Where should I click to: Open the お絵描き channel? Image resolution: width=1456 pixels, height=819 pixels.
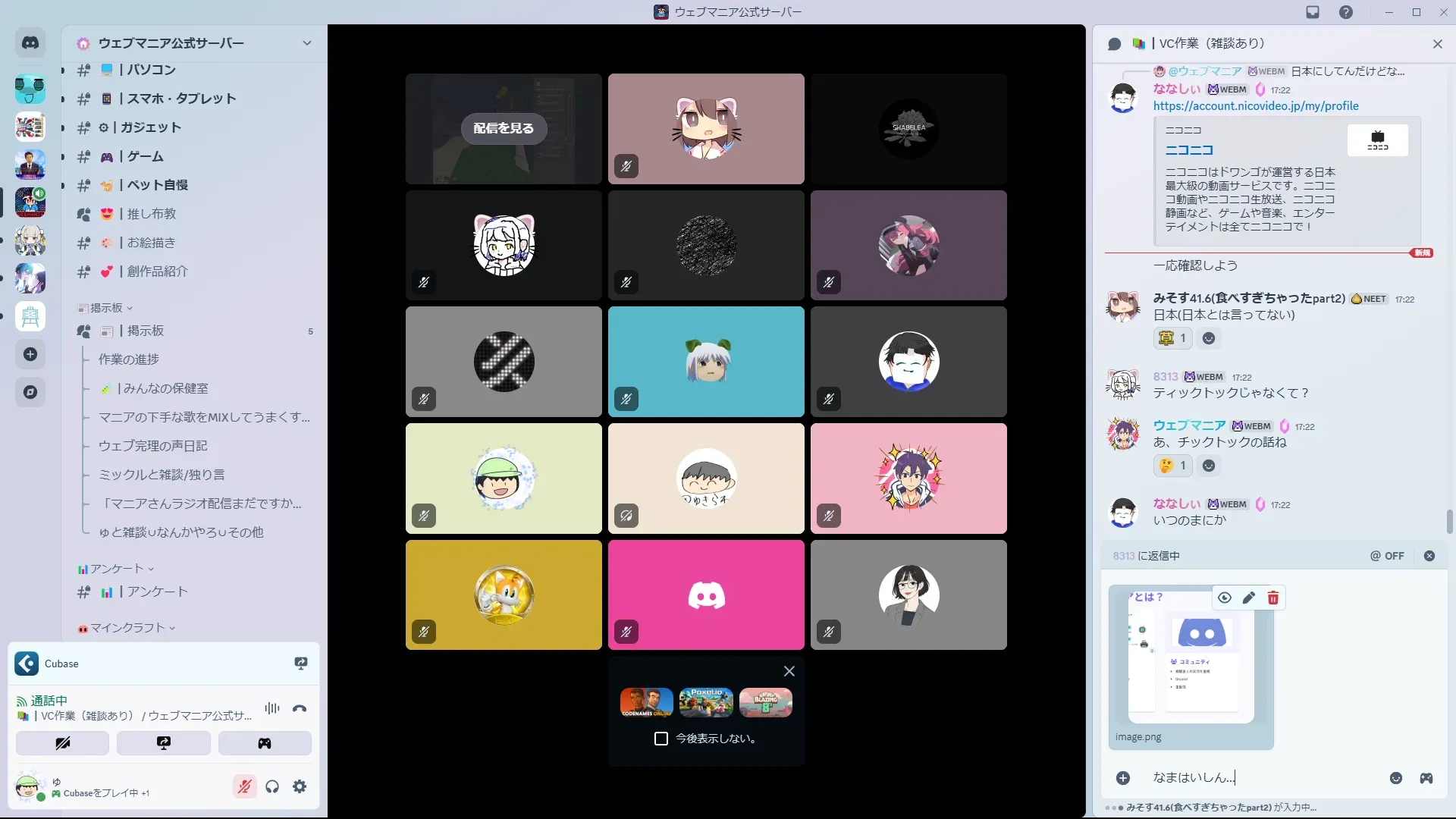coord(151,243)
